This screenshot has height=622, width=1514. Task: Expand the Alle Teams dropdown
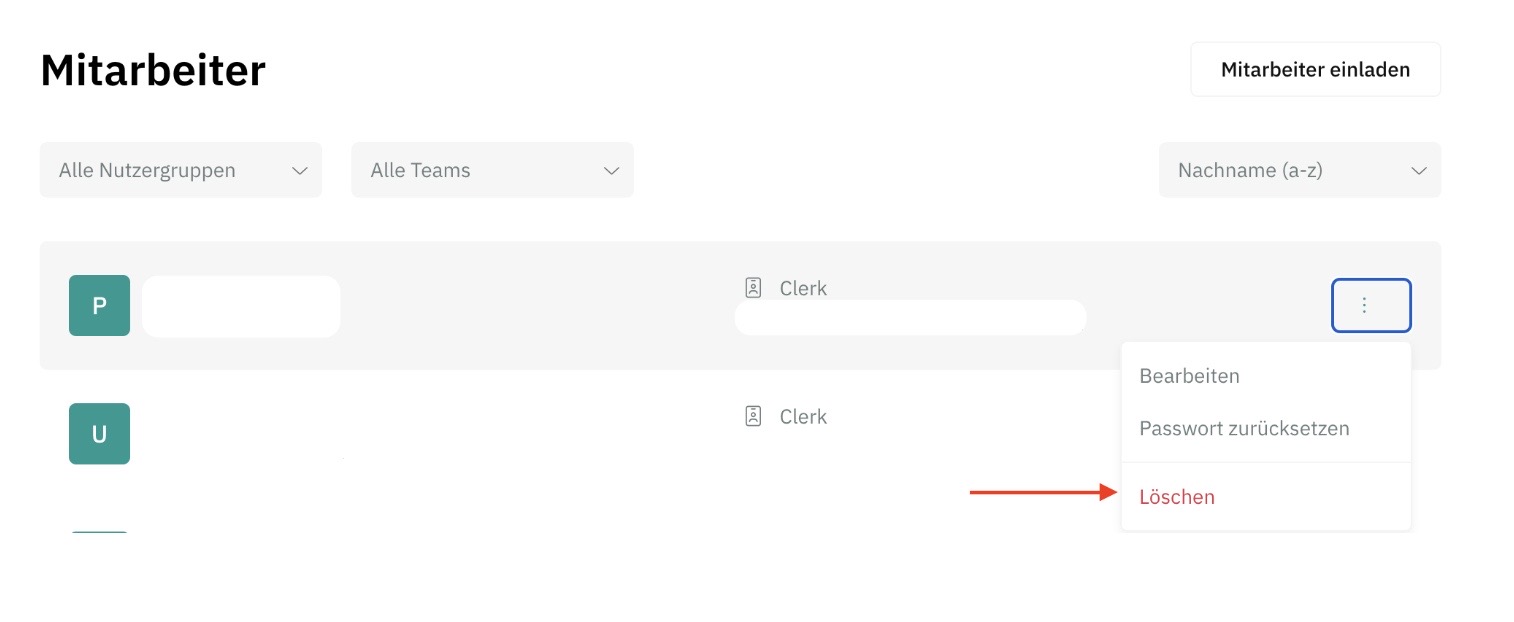coord(492,170)
